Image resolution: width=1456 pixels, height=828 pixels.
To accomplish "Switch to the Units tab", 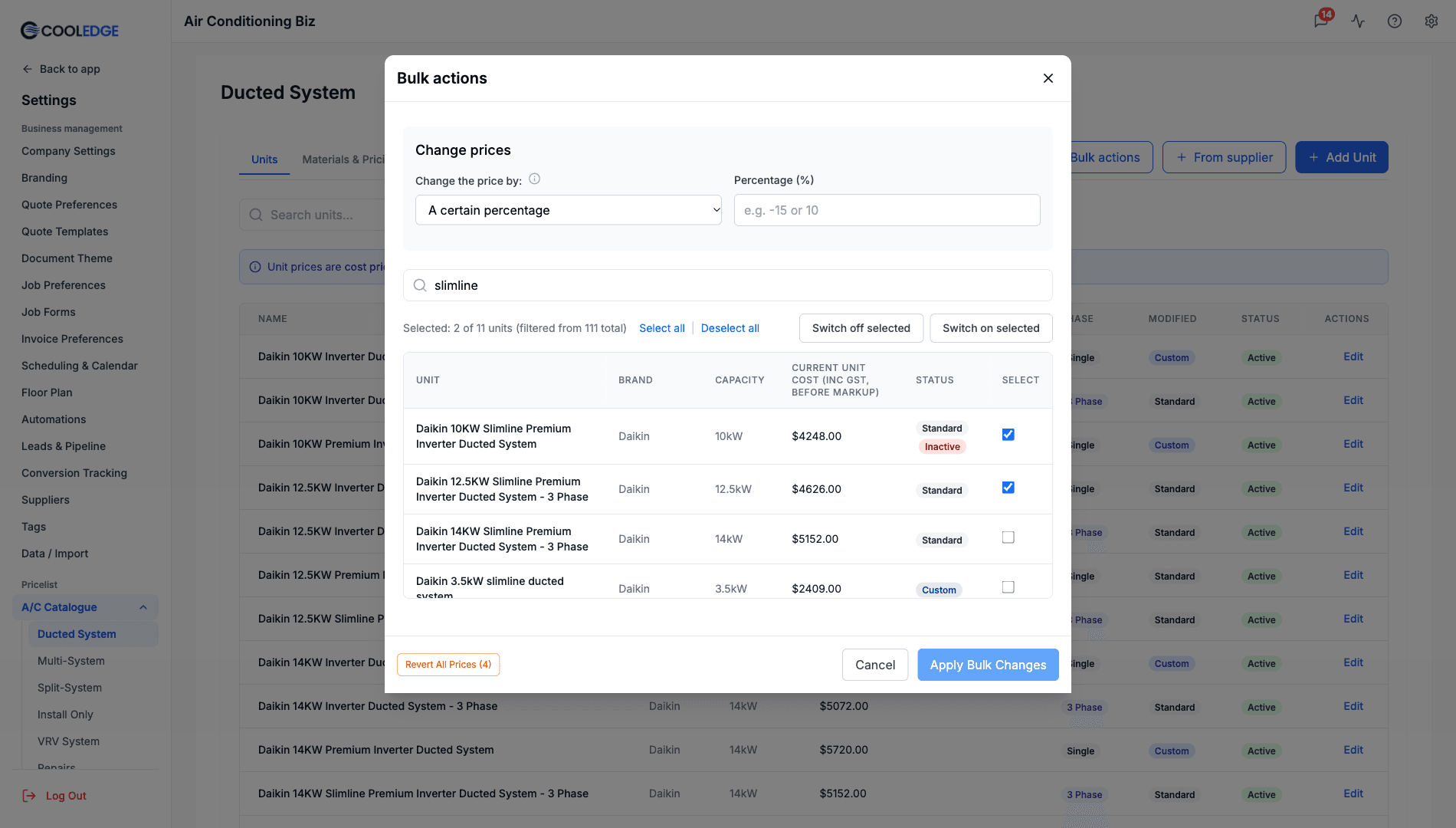I will [264, 159].
